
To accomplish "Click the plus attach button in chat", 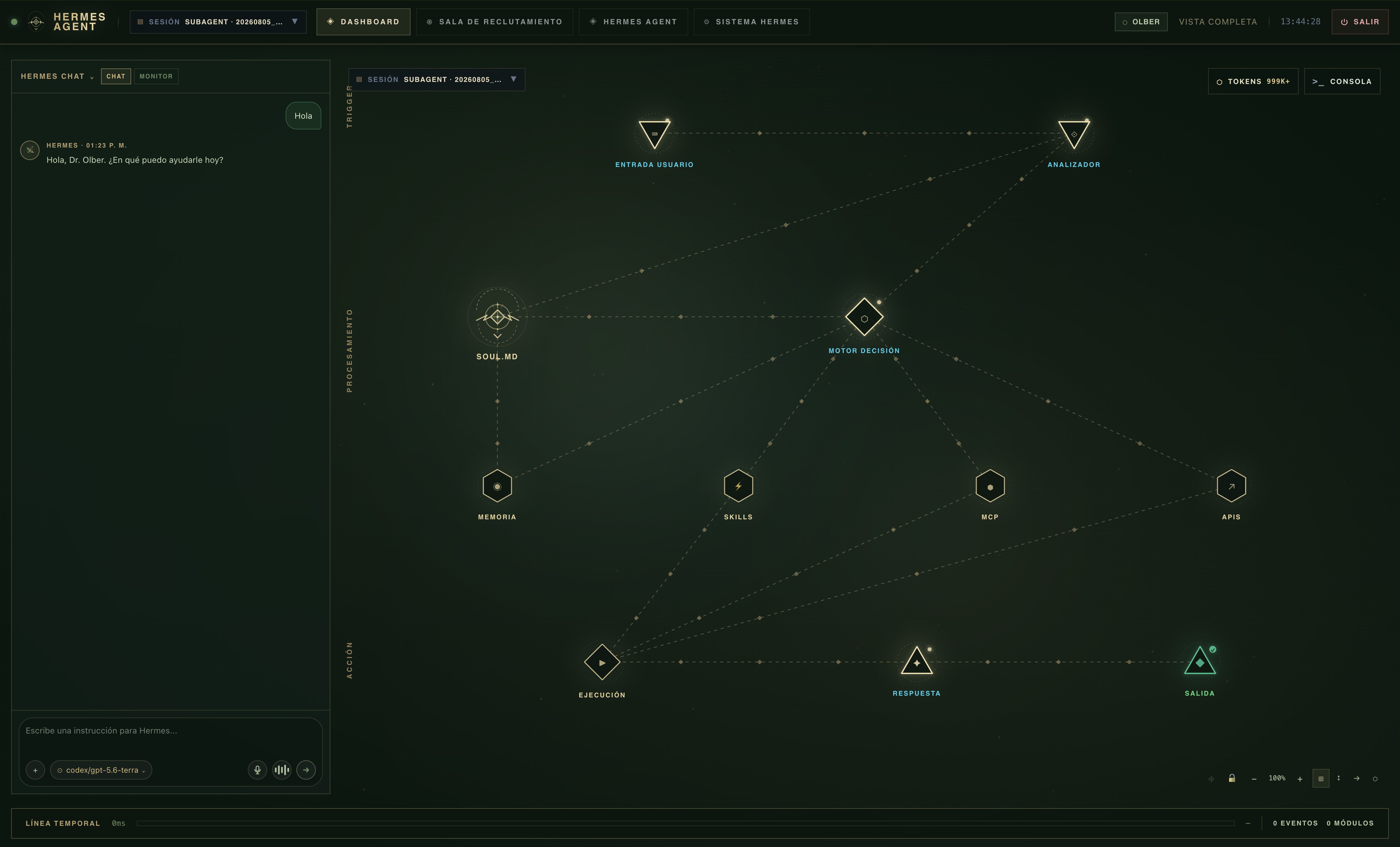I will point(35,770).
